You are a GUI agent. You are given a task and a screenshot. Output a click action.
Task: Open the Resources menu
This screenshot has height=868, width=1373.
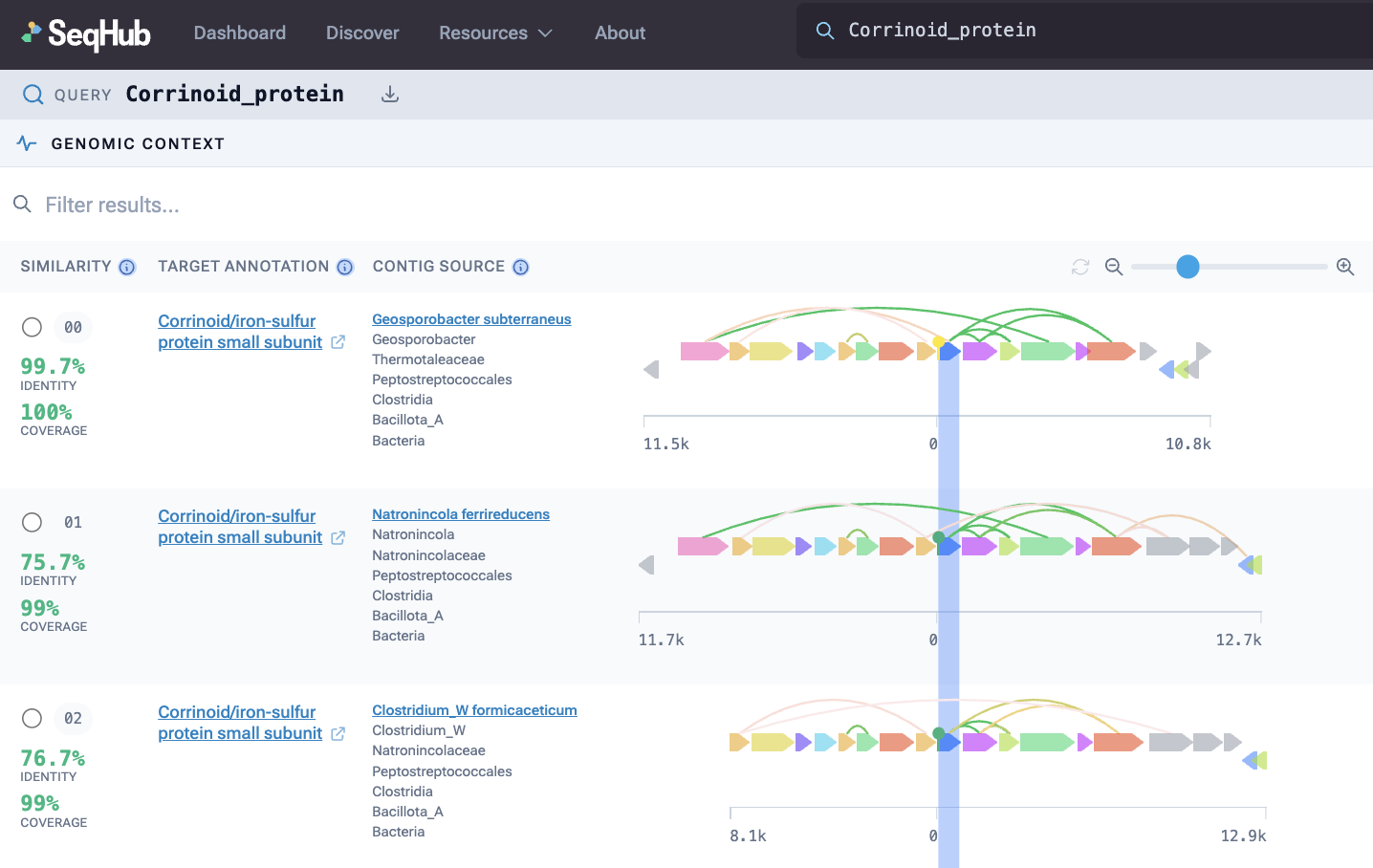pos(495,33)
